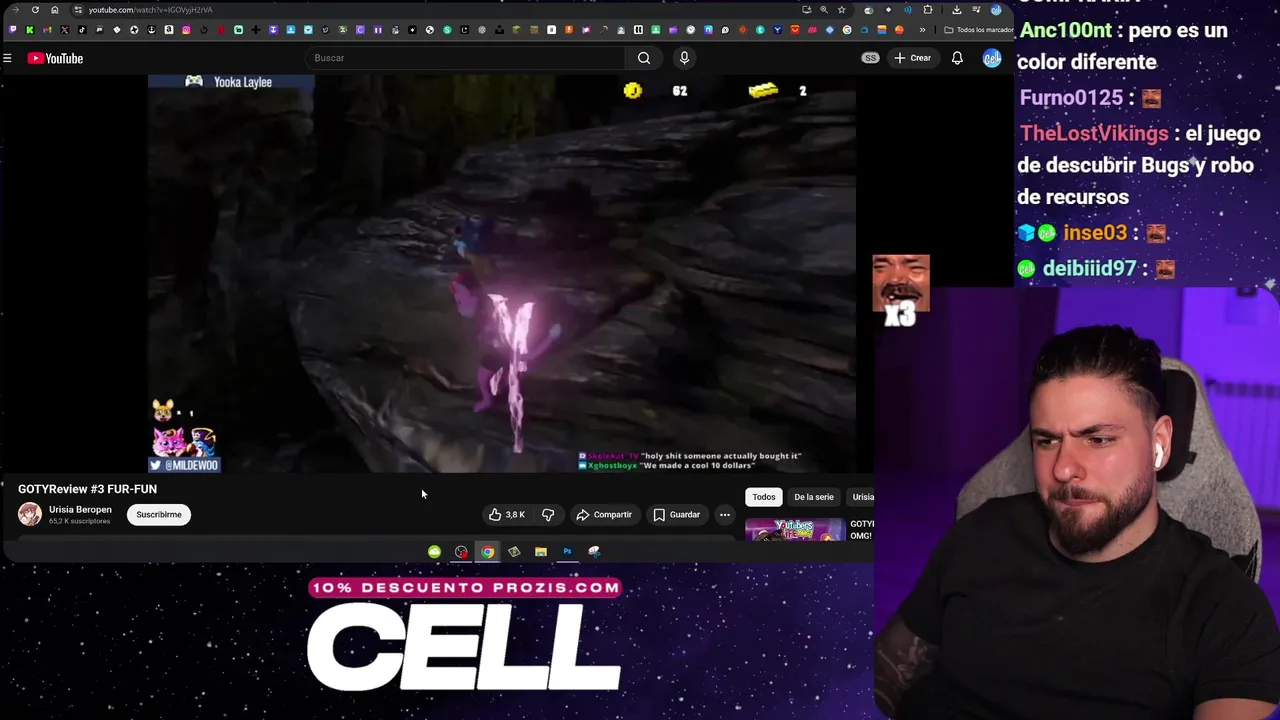Select the Todos filter chip
The height and width of the screenshot is (720, 1280).
coord(764,496)
